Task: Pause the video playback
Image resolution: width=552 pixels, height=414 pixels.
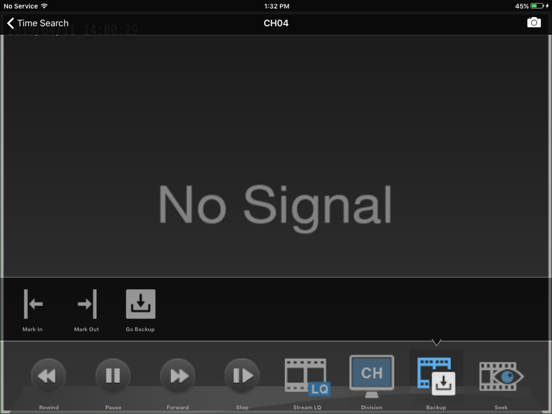Action: click(113, 376)
